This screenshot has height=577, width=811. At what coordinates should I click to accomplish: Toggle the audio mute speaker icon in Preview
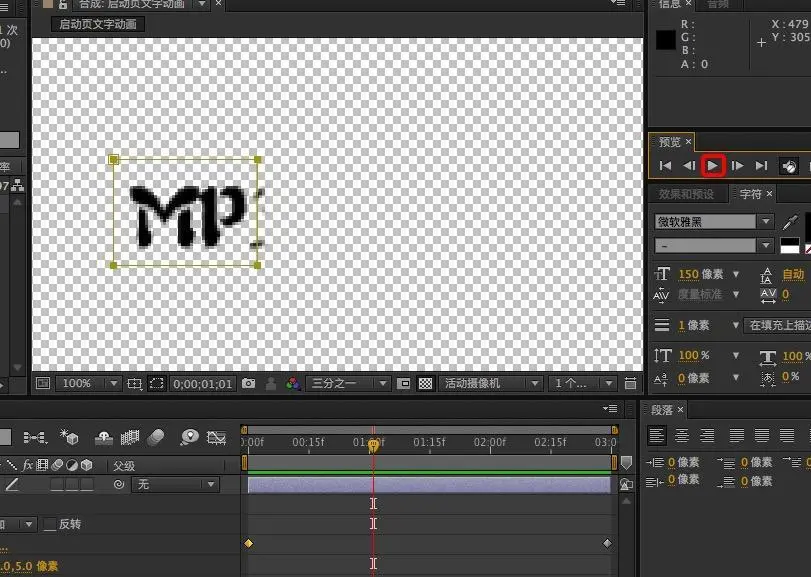click(x=789, y=166)
